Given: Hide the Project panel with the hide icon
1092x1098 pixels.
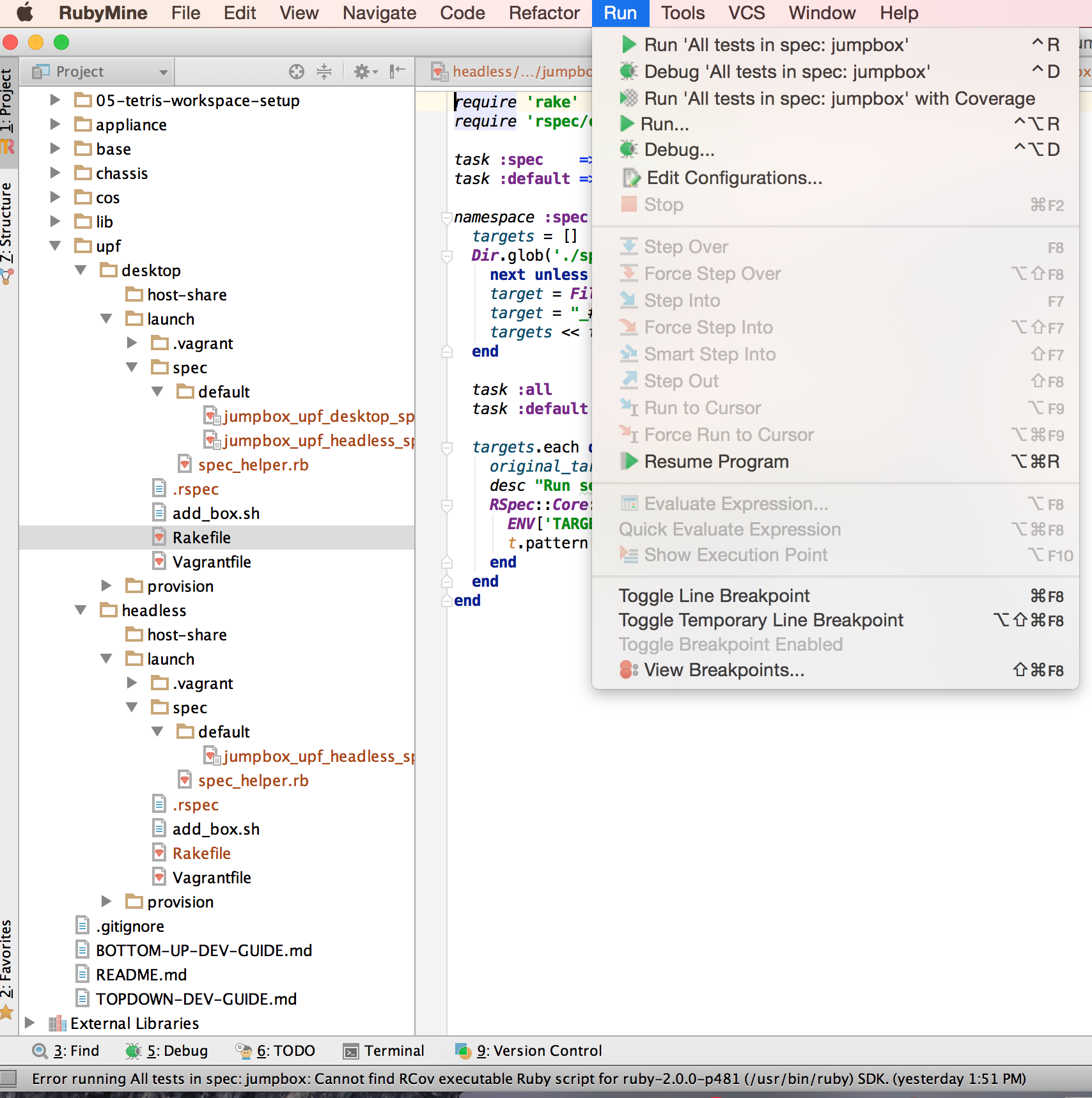Looking at the screenshot, I should click(398, 71).
